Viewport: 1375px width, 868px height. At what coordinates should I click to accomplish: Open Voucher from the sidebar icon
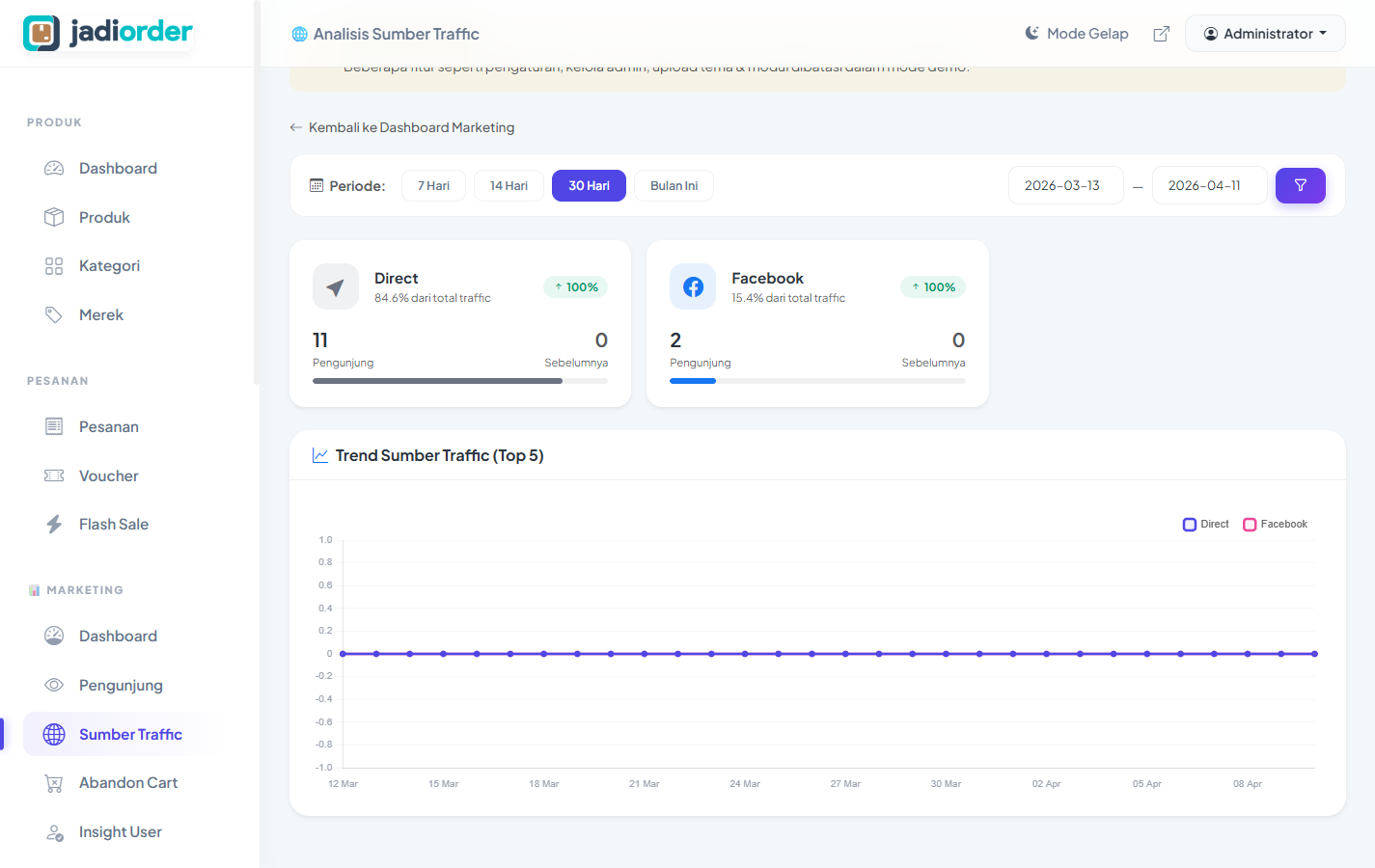click(55, 475)
